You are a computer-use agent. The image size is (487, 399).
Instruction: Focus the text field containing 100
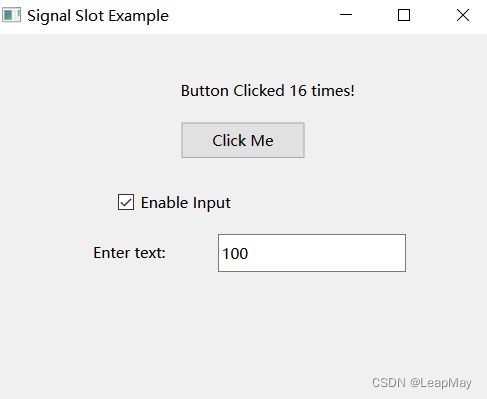tap(312, 253)
